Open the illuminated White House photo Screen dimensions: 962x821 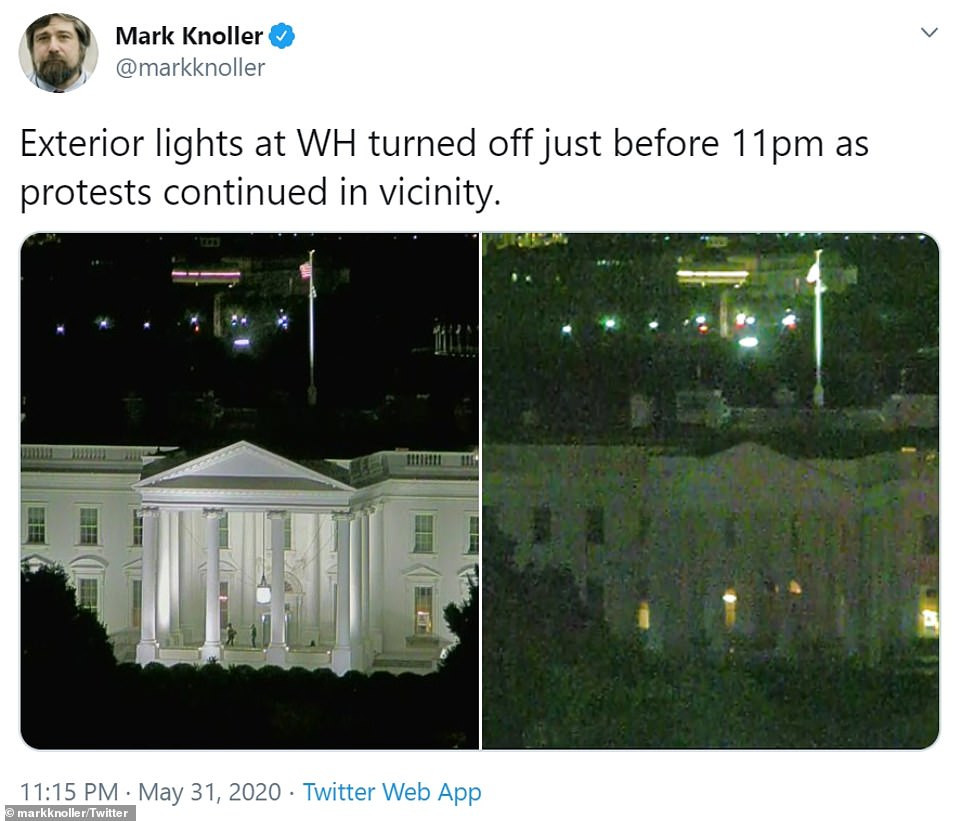250,491
